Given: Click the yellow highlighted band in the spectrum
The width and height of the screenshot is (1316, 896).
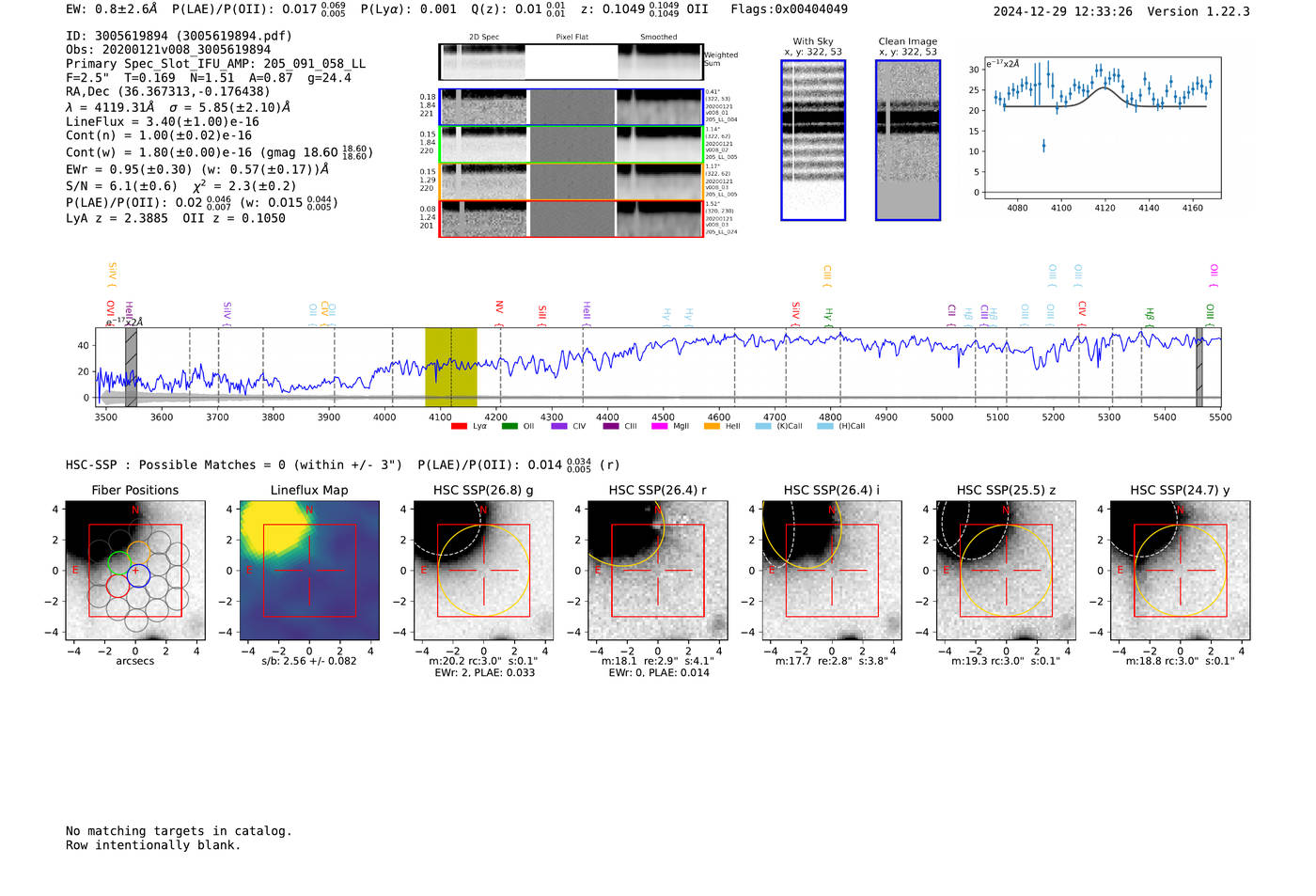Looking at the screenshot, I should 451,368.
